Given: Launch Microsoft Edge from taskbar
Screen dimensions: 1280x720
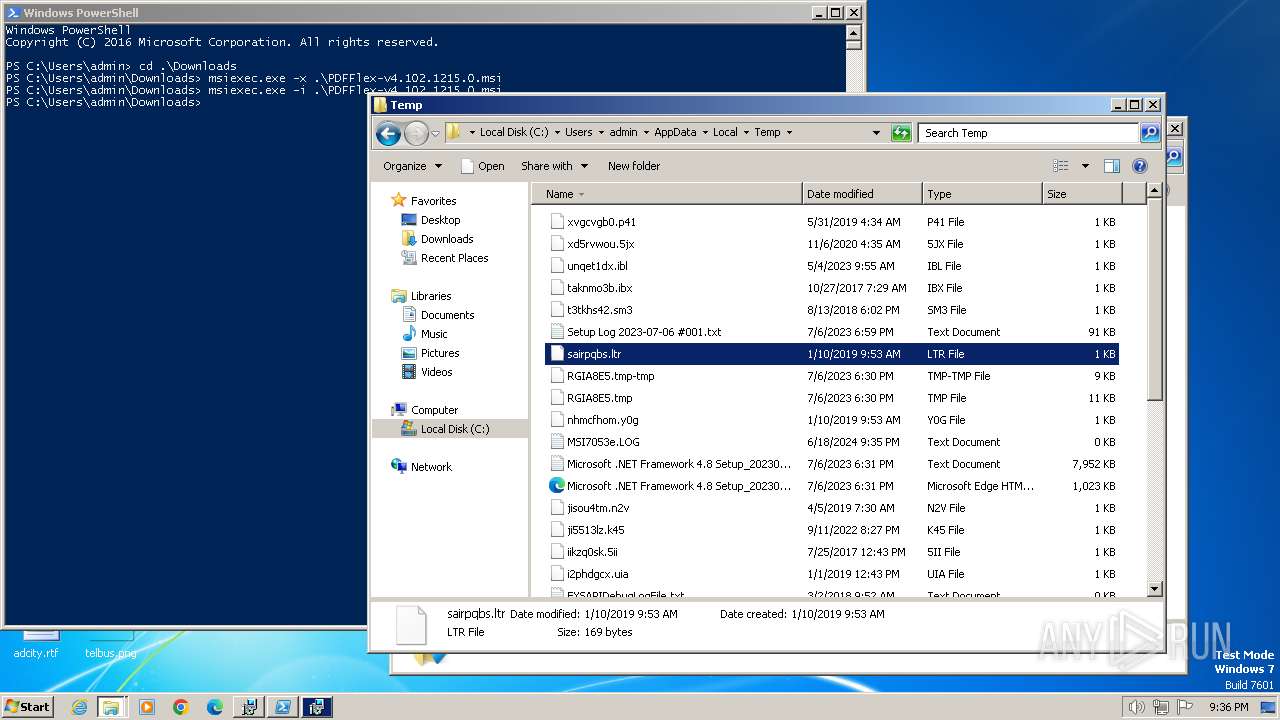Looking at the screenshot, I should point(214,707).
